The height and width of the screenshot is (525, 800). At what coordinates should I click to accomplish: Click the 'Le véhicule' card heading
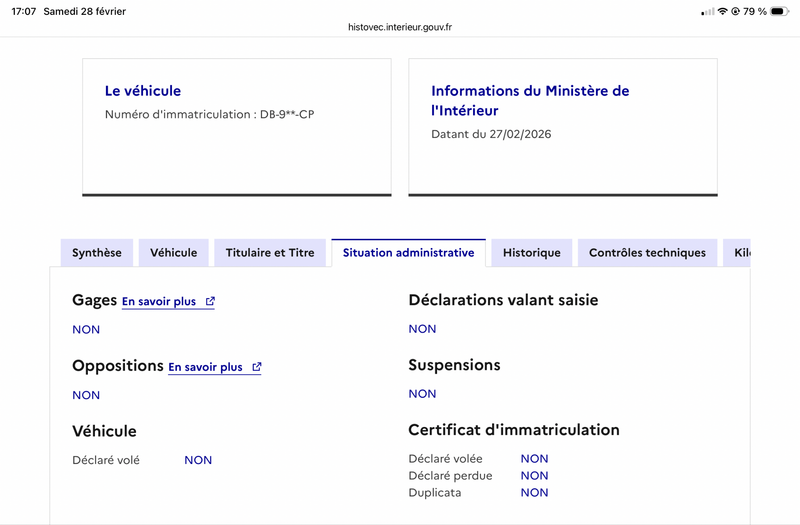[143, 91]
